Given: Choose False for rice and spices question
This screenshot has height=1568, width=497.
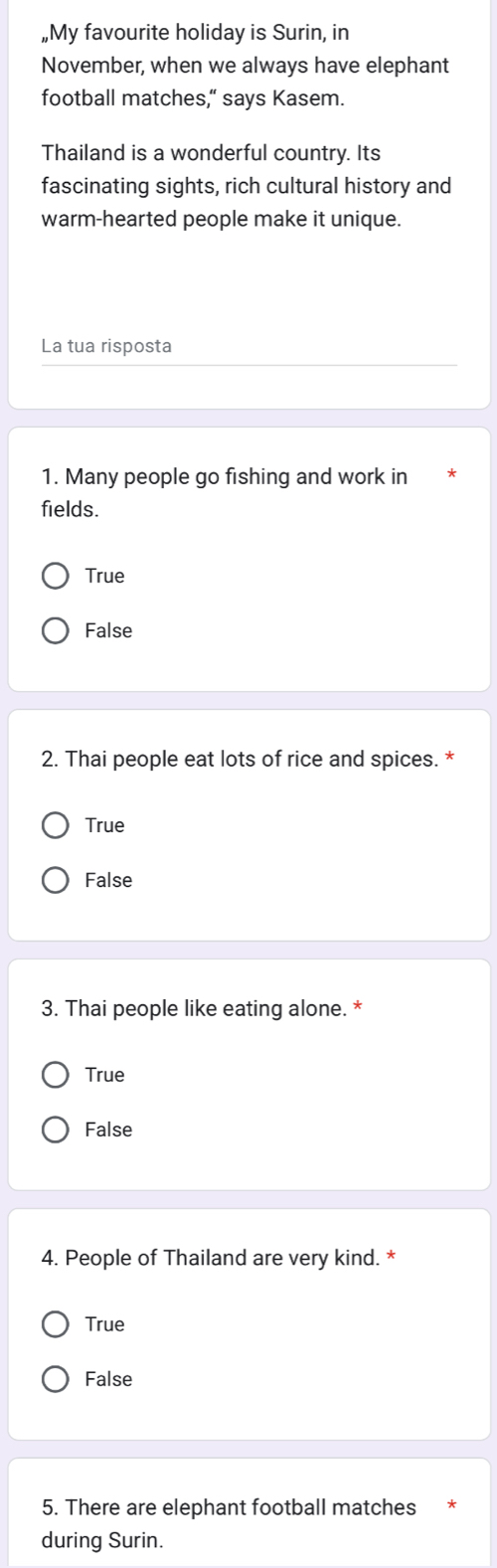Looking at the screenshot, I should (x=56, y=881).
